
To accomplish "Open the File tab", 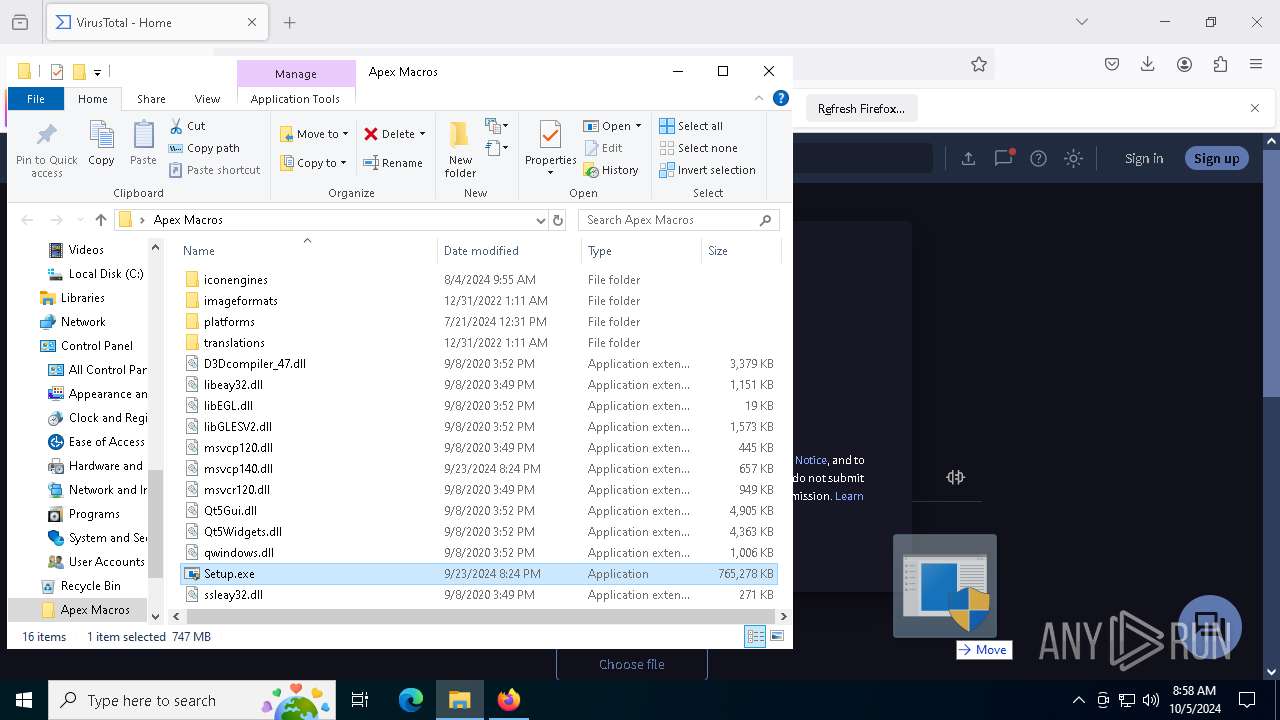I will click(36, 99).
